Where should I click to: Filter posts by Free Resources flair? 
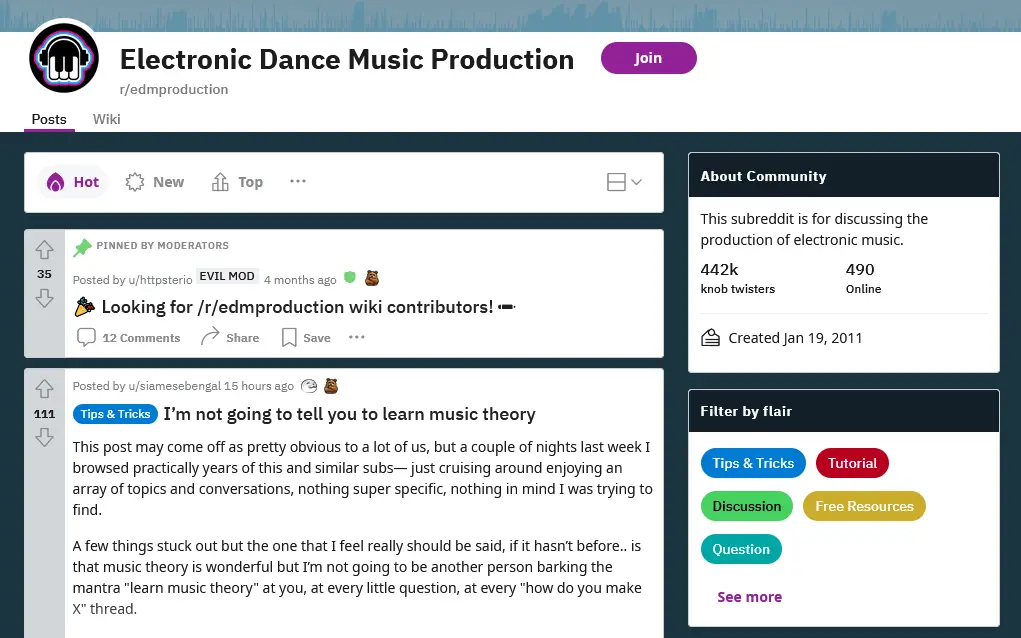[x=865, y=506]
